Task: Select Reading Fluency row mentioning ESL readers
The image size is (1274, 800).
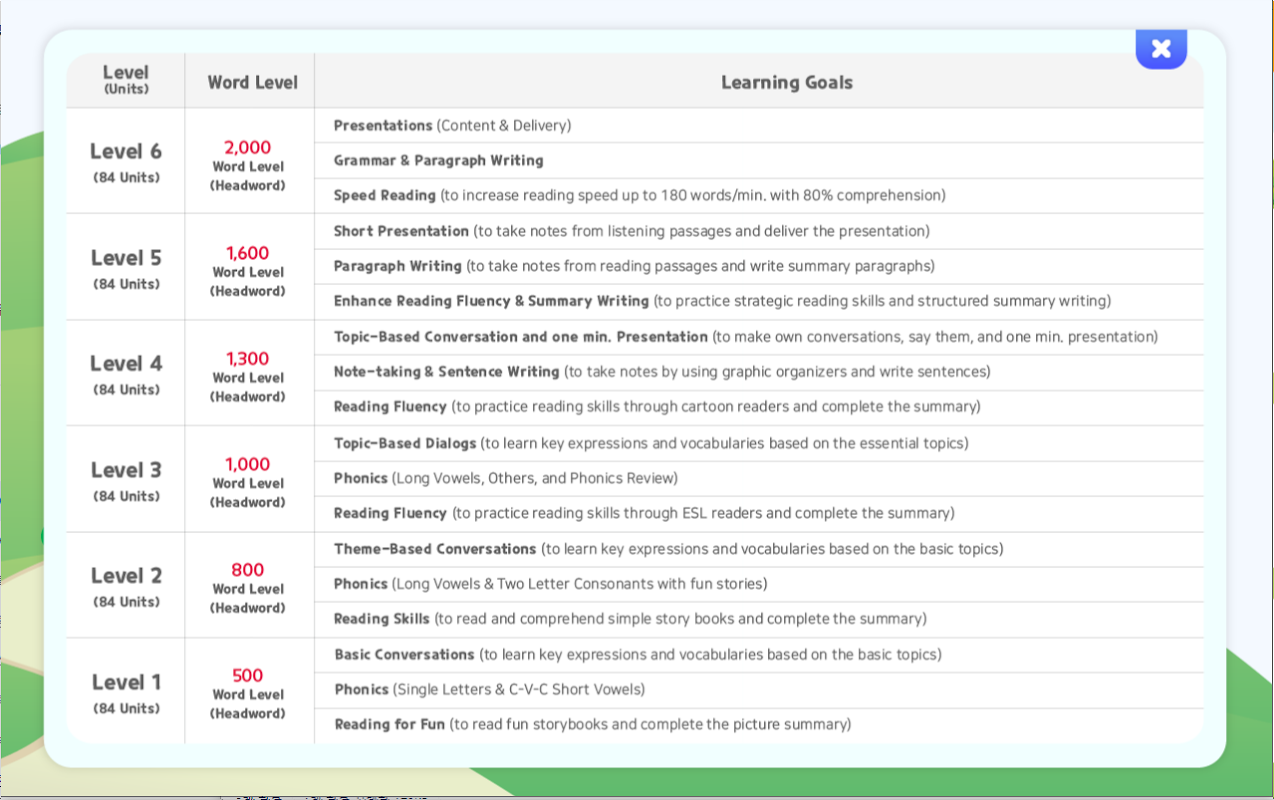Action: click(x=759, y=513)
